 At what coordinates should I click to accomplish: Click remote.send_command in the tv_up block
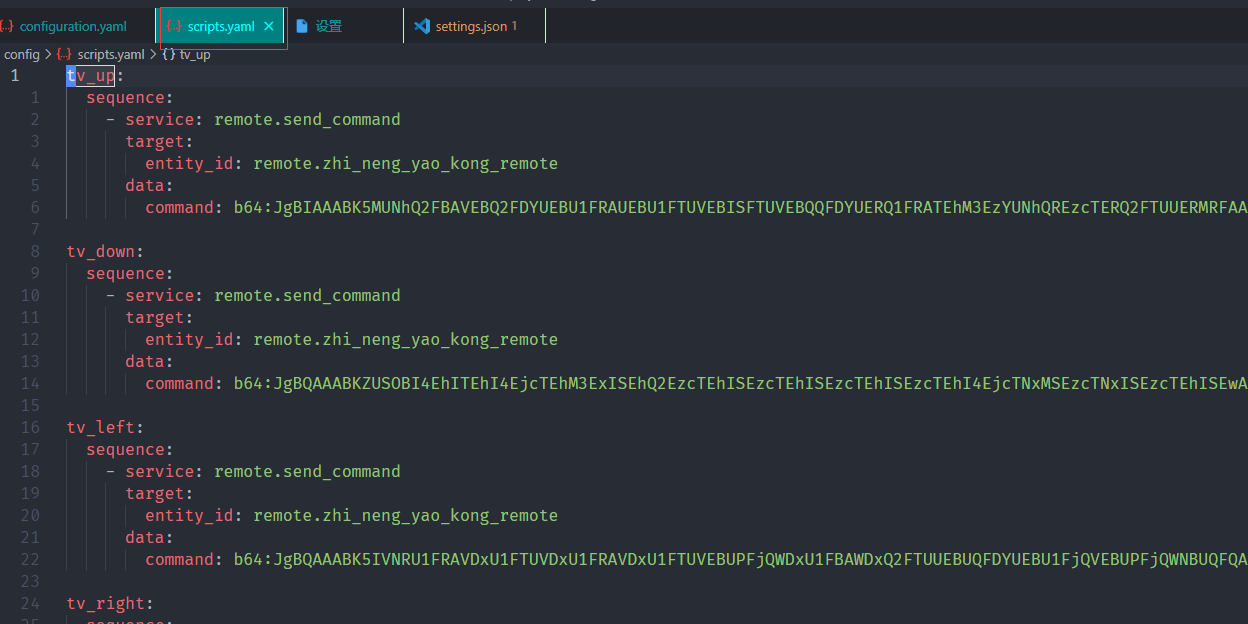click(x=307, y=119)
